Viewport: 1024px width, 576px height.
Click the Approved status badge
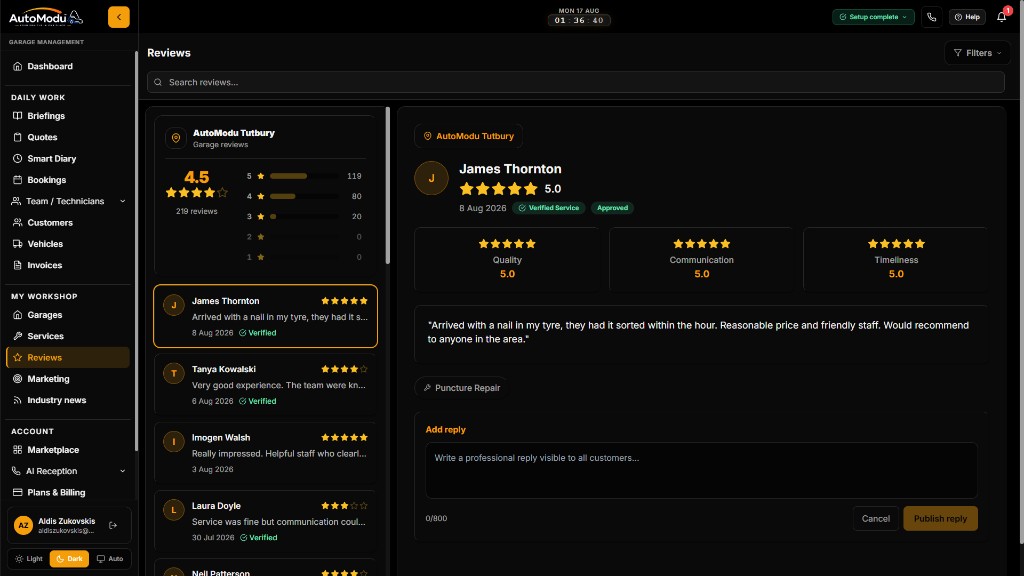pyautogui.click(x=612, y=208)
